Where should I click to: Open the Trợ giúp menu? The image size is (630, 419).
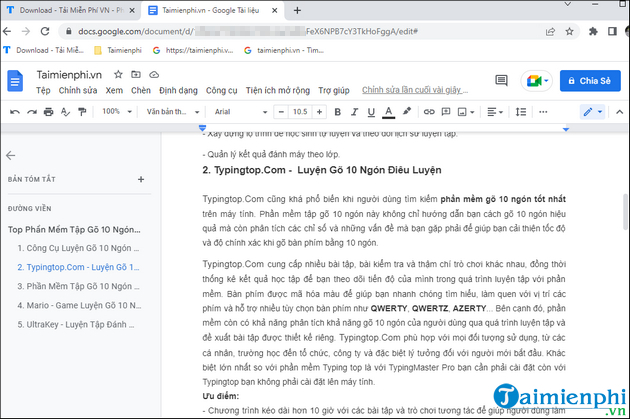point(334,90)
